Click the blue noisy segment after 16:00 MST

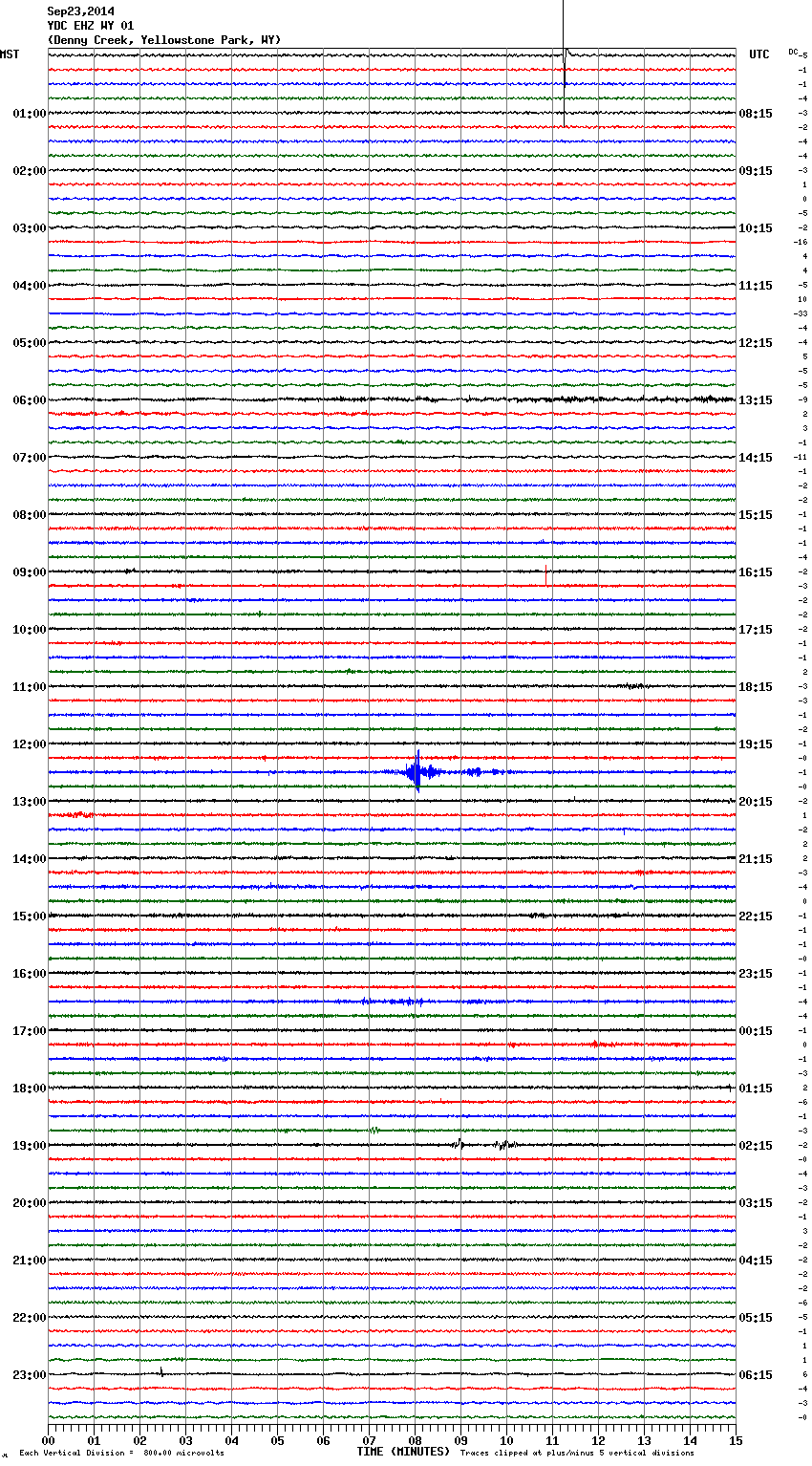393,1002
